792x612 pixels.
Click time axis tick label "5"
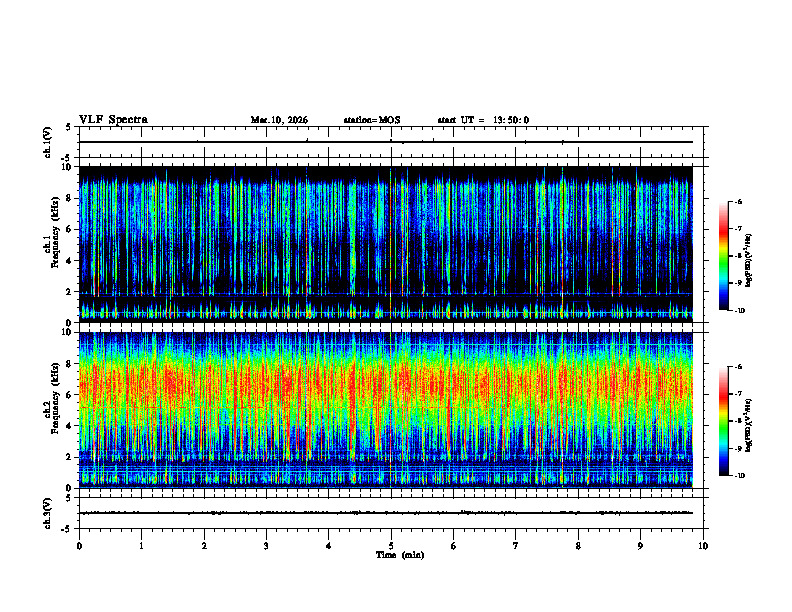coord(391,546)
